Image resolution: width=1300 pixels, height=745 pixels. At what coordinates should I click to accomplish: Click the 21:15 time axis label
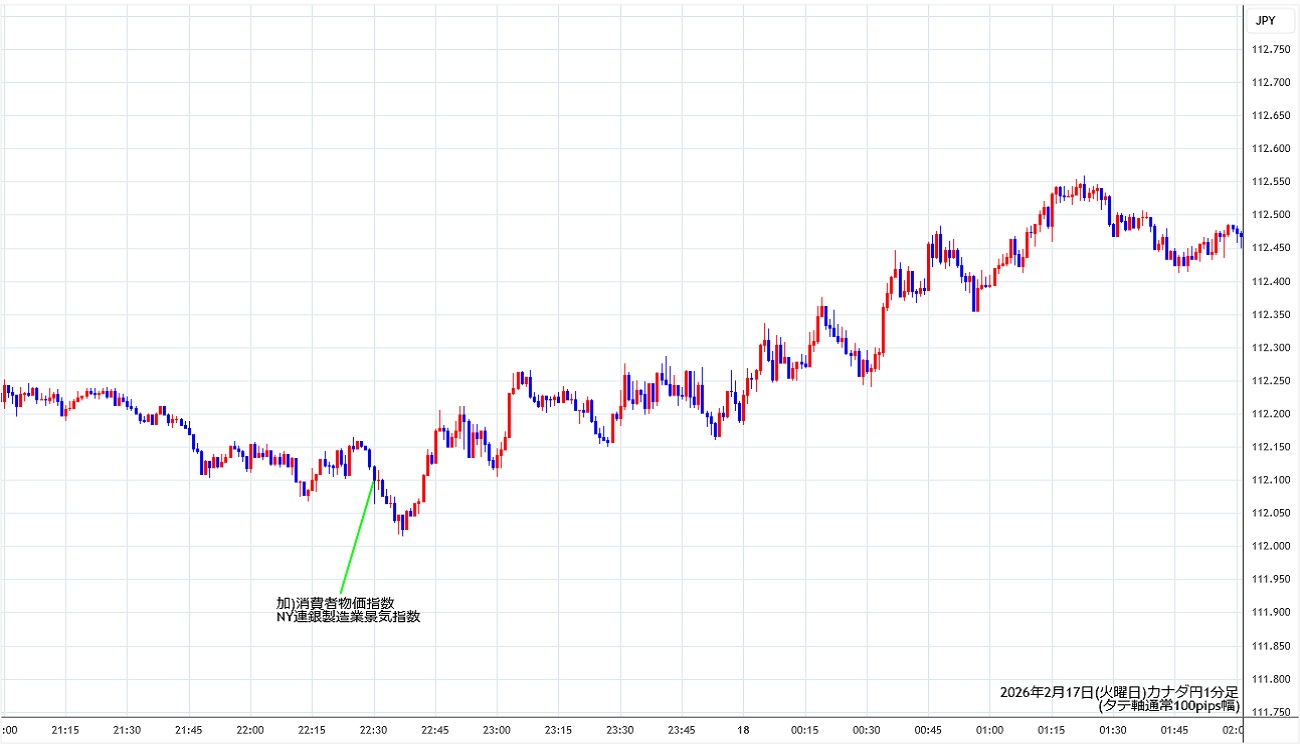(65, 730)
